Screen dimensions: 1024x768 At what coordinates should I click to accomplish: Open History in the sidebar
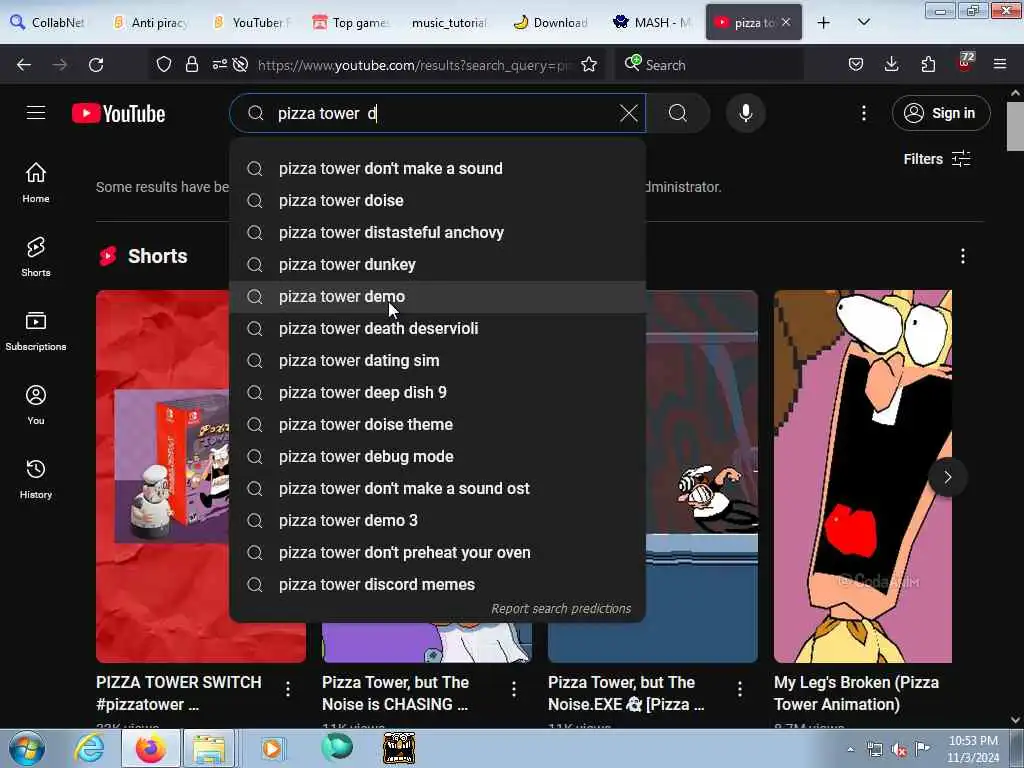tap(36, 479)
